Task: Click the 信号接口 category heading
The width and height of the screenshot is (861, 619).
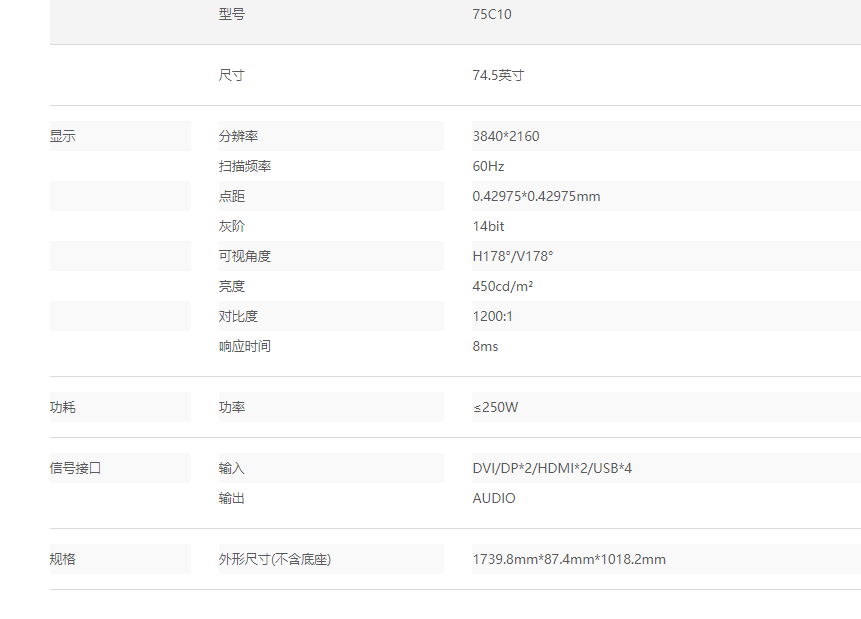Action: click(75, 468)
